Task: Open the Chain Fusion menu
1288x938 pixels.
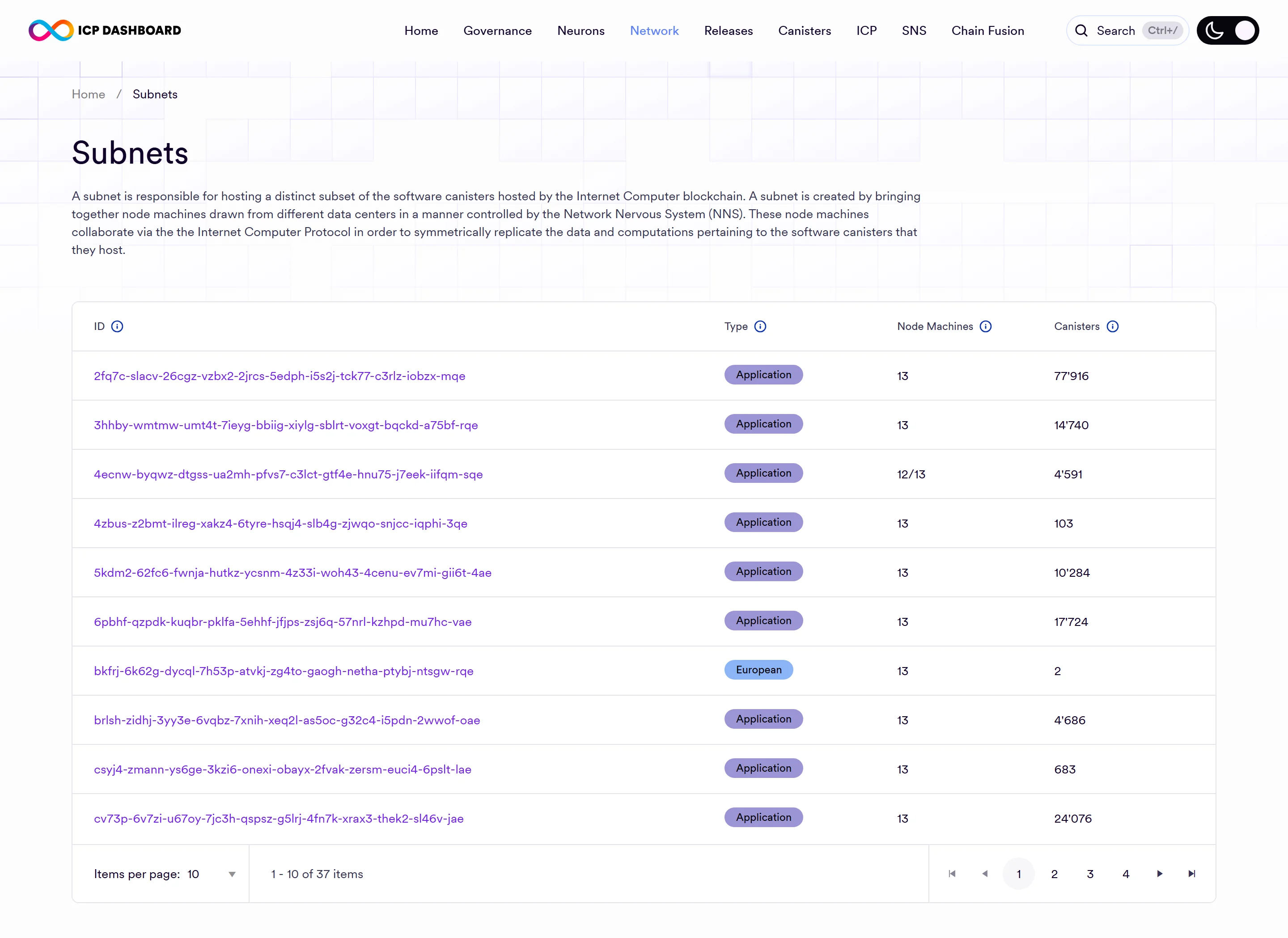Action: (987, 31)
